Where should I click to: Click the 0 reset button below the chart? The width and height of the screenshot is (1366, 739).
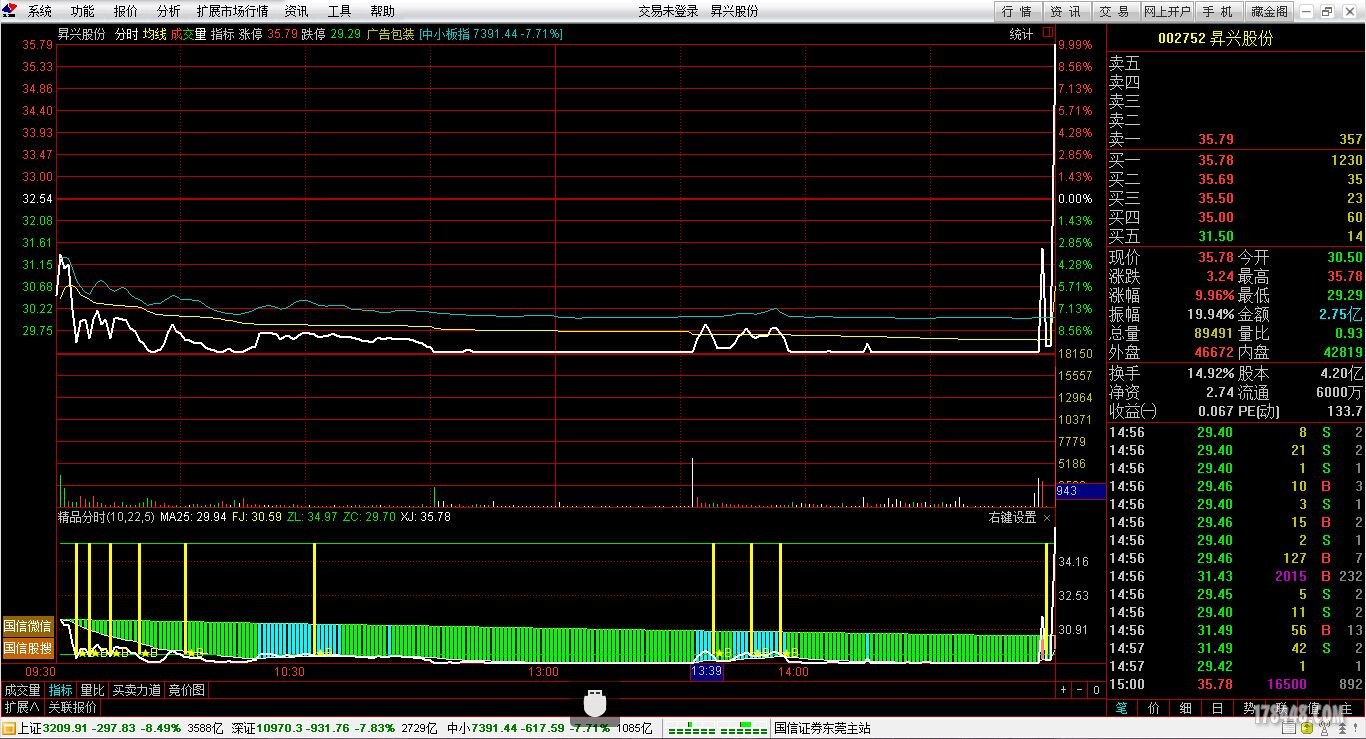(1096, 690)
